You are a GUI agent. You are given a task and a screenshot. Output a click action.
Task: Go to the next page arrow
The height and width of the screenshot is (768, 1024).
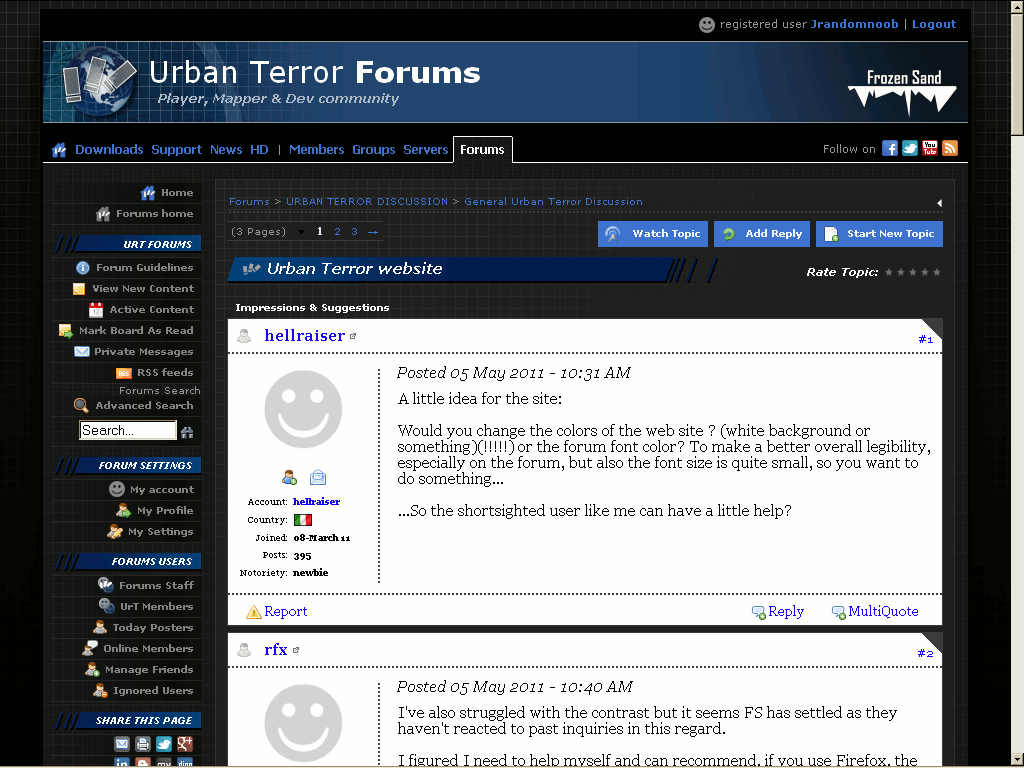point(373,232)
